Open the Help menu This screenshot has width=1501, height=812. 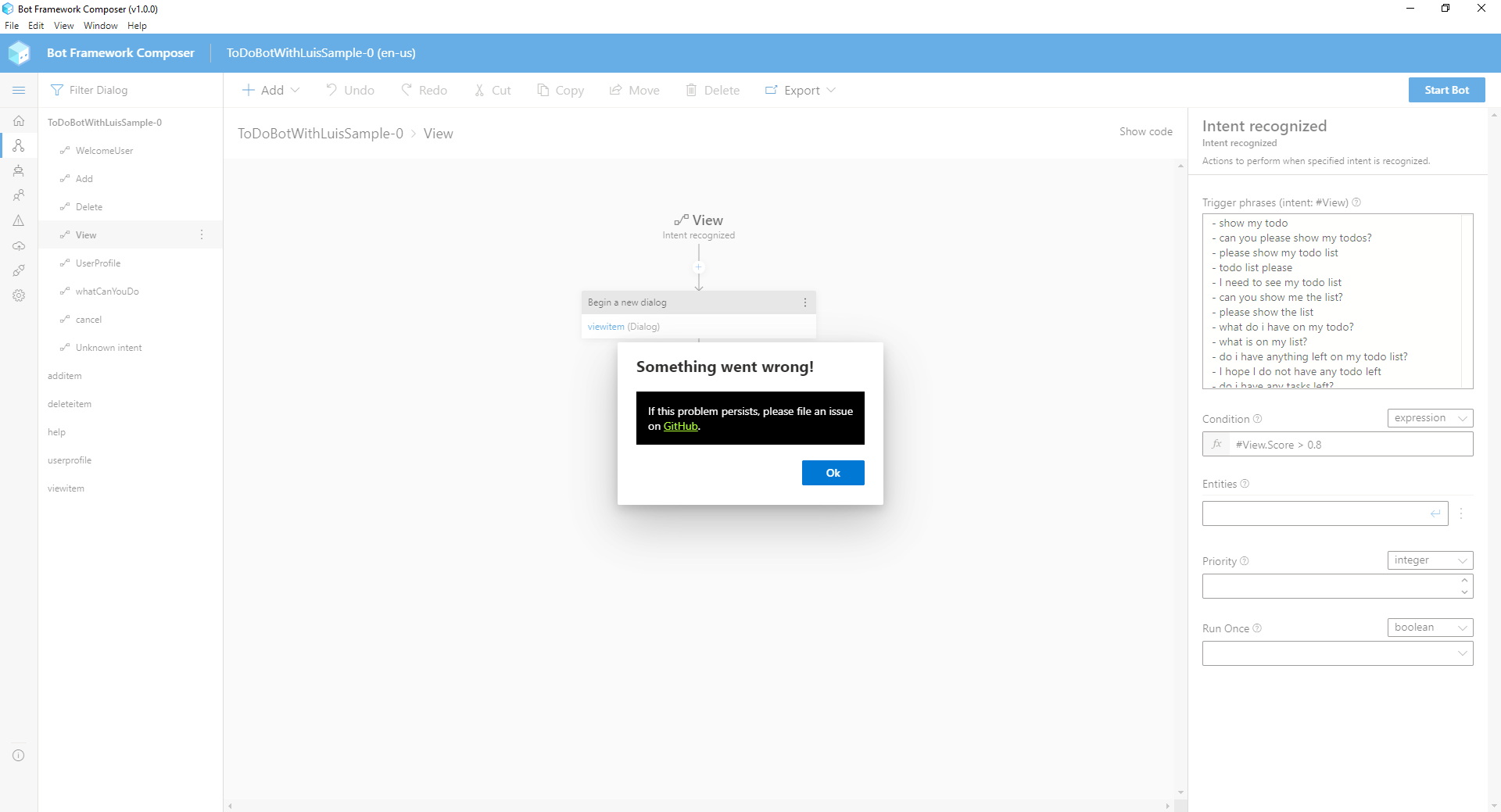[x=137, y=26]
